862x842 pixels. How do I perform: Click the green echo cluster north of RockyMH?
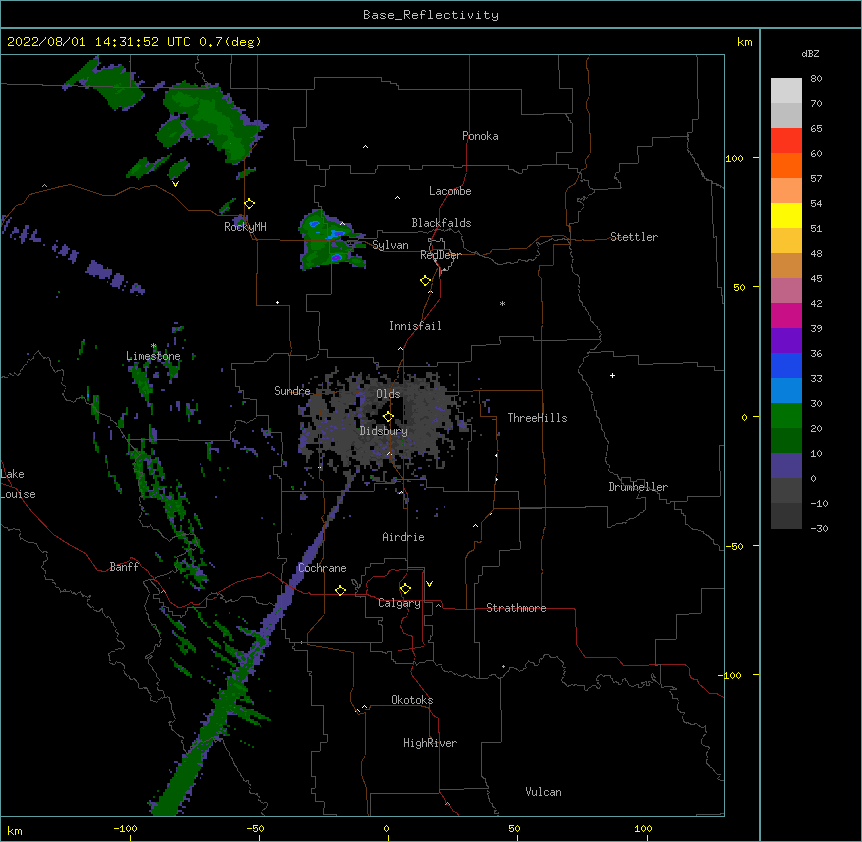[212, 124]
